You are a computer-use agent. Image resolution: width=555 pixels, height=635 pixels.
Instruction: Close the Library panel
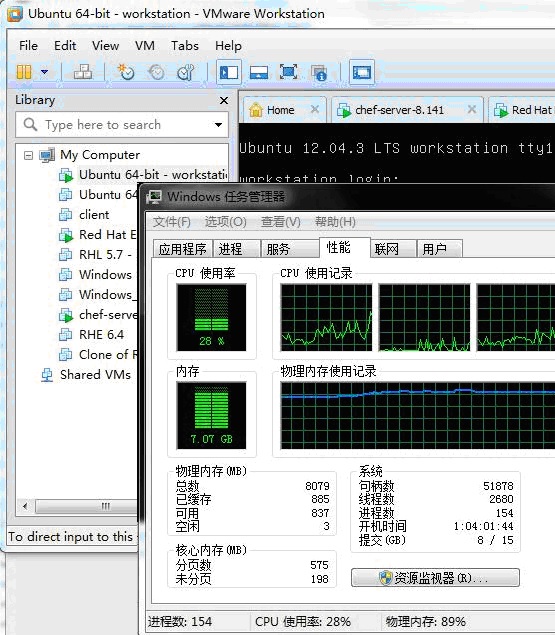click(224, 100)
